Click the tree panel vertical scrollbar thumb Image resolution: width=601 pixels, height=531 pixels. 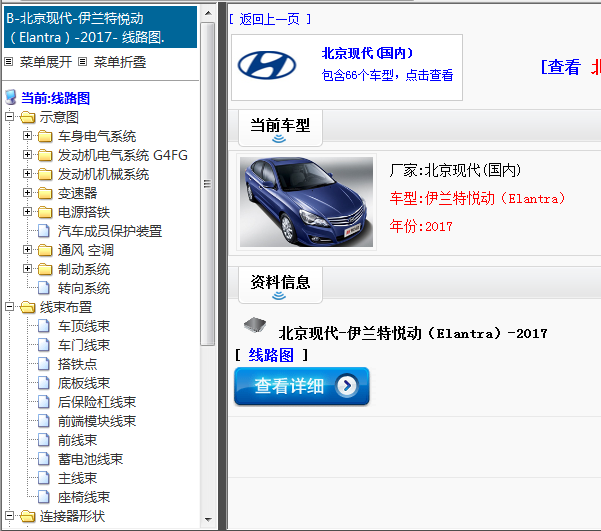(x=208, y=184)
